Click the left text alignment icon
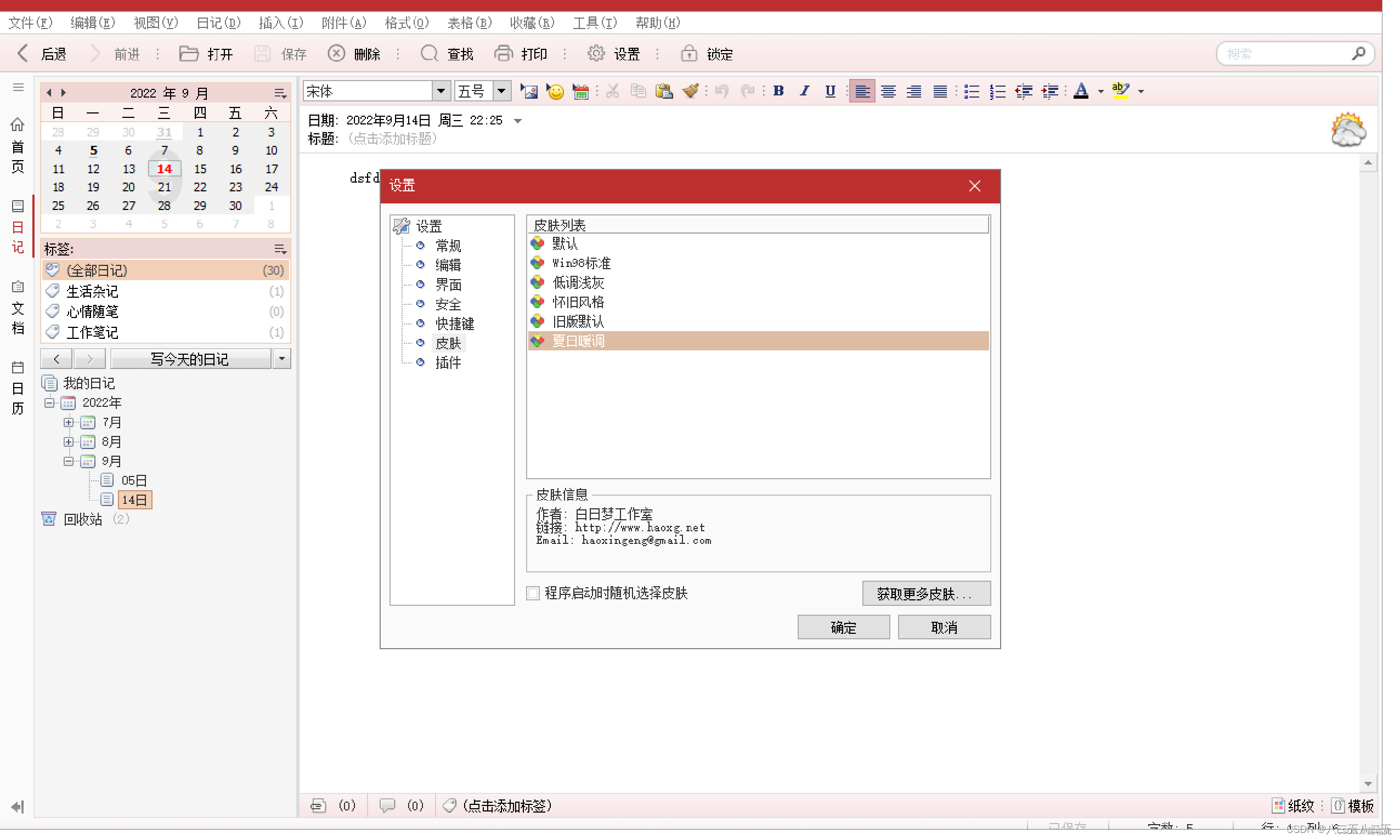This screenshot has height=840, width=1400. pyautogui.click(x=862, y=90)
